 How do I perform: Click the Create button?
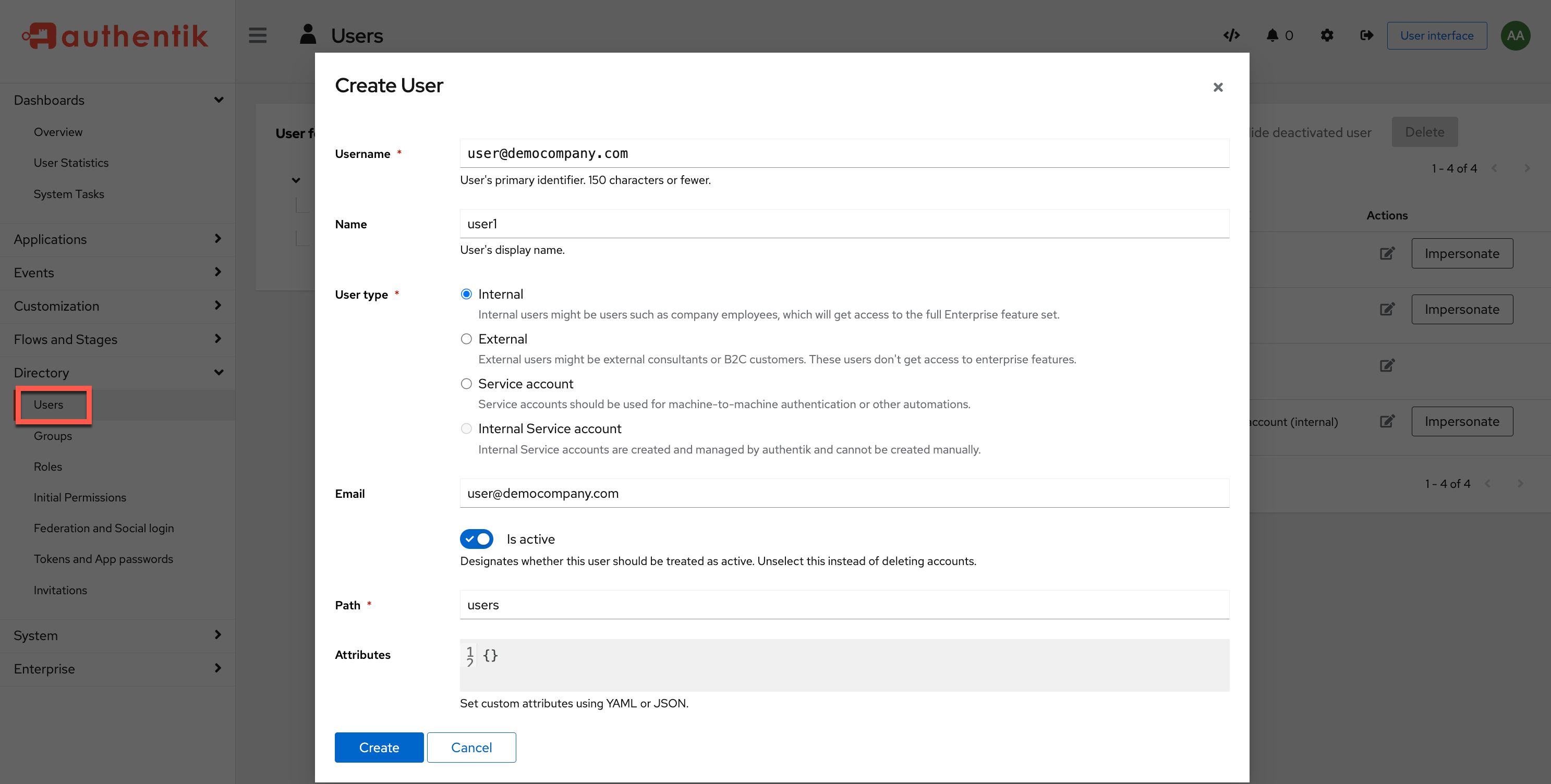pos(379,748)
